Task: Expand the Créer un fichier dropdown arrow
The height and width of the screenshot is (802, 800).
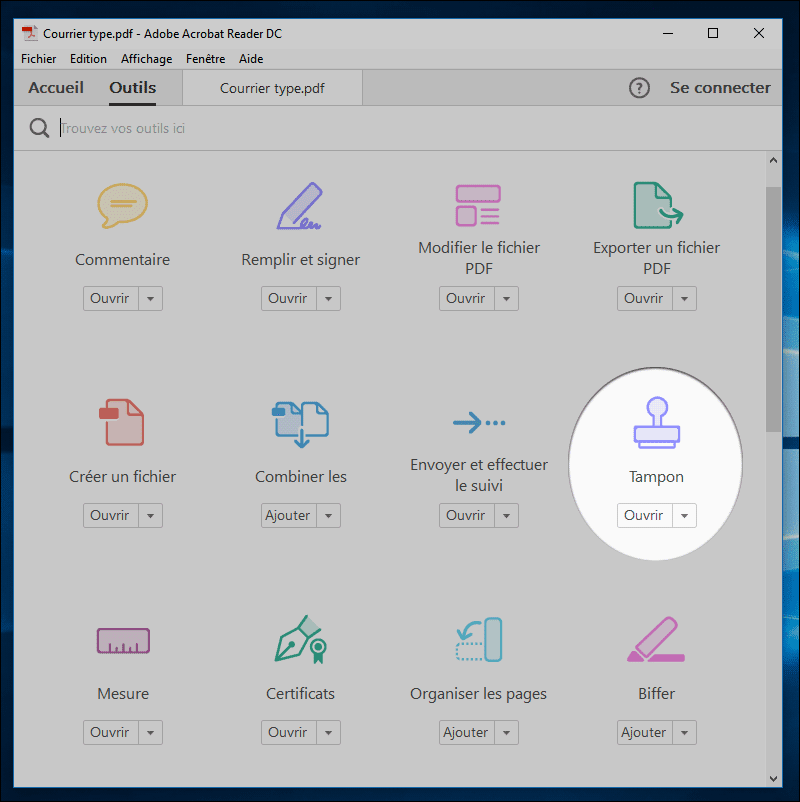Action: click(x=150, y=515)
